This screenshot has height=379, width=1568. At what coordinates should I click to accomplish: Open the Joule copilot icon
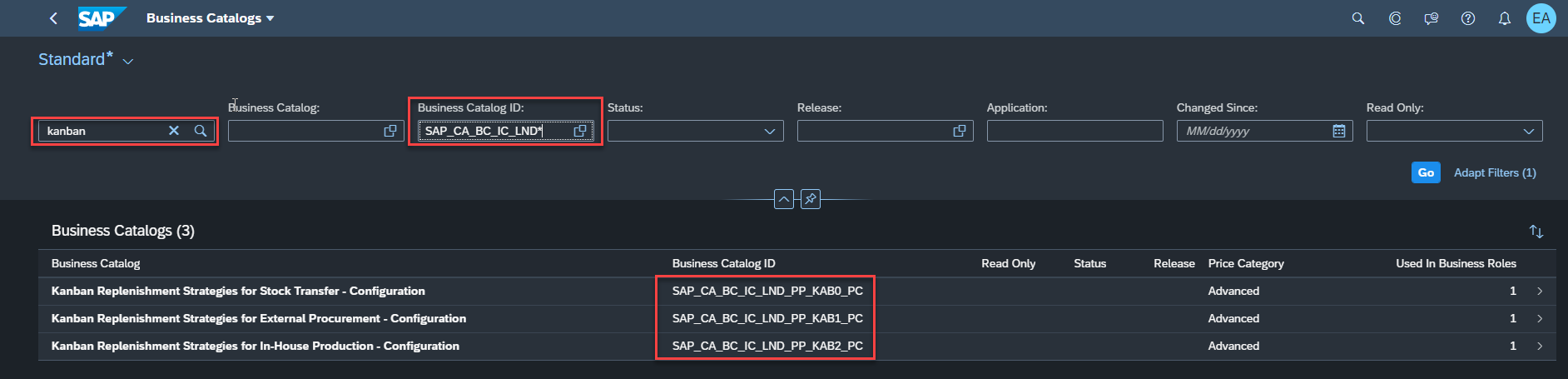pyautogui.click(x=1395, y=18)
